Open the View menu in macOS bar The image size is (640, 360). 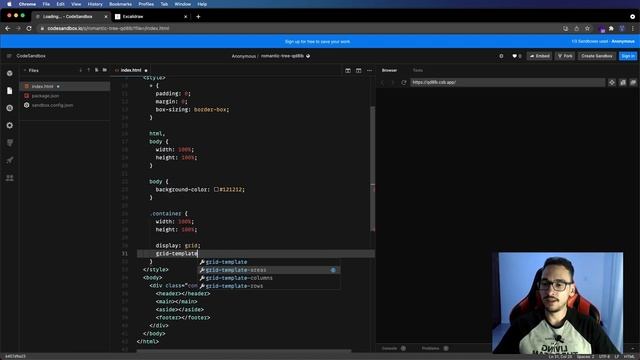(x=76, y=4)
